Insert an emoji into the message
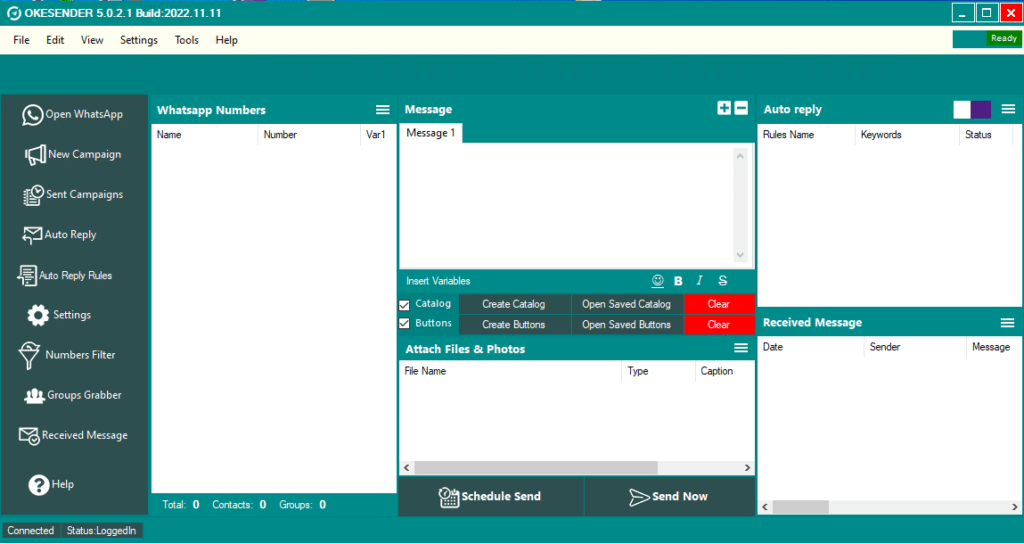 pyautogui.click(x=658, y=281)
